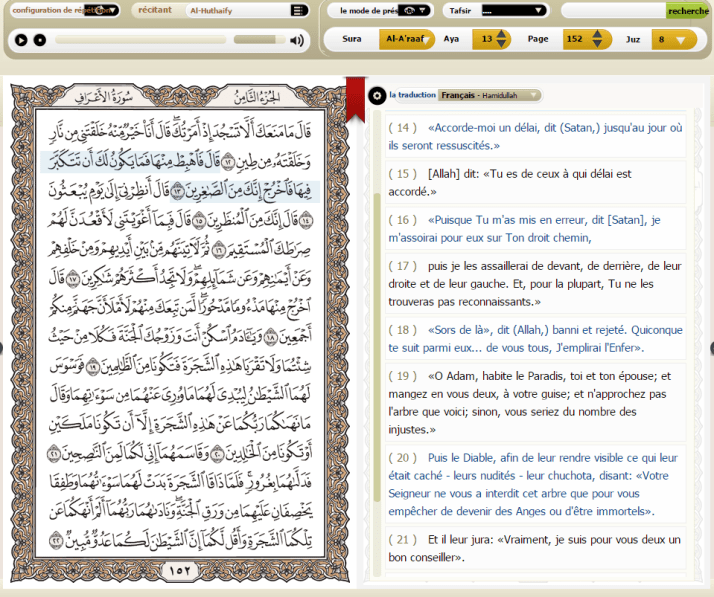Click the Page 152 stepper arrows
The image size is (714, 597).
598,39
